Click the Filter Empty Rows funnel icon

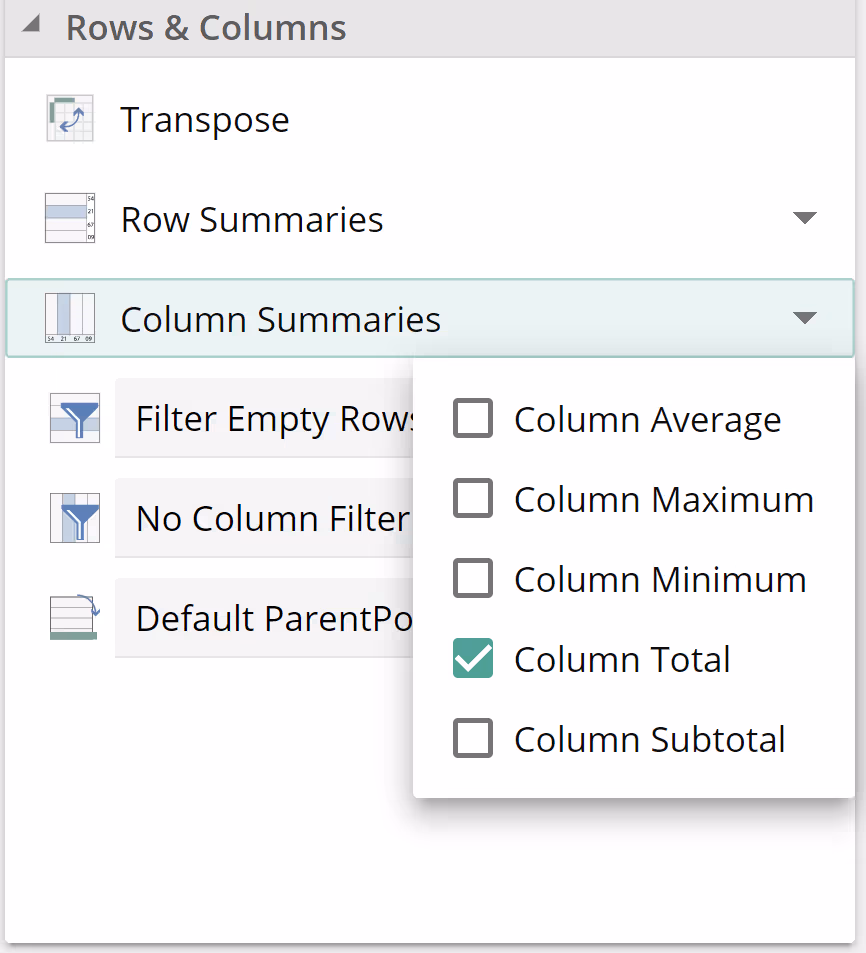(75, 418)
